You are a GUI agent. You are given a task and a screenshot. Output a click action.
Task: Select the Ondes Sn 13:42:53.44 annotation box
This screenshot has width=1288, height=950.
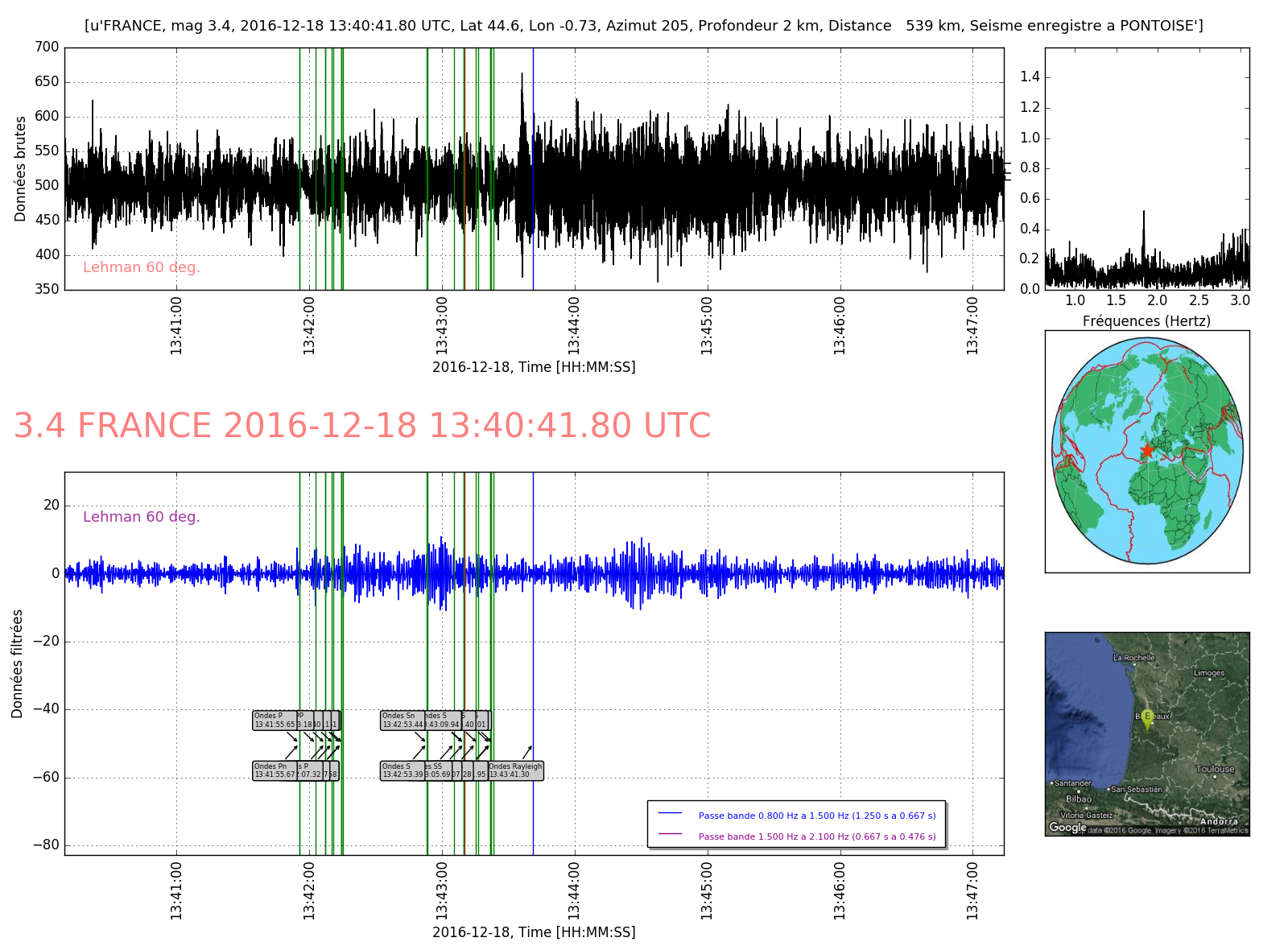coord(402,720)
